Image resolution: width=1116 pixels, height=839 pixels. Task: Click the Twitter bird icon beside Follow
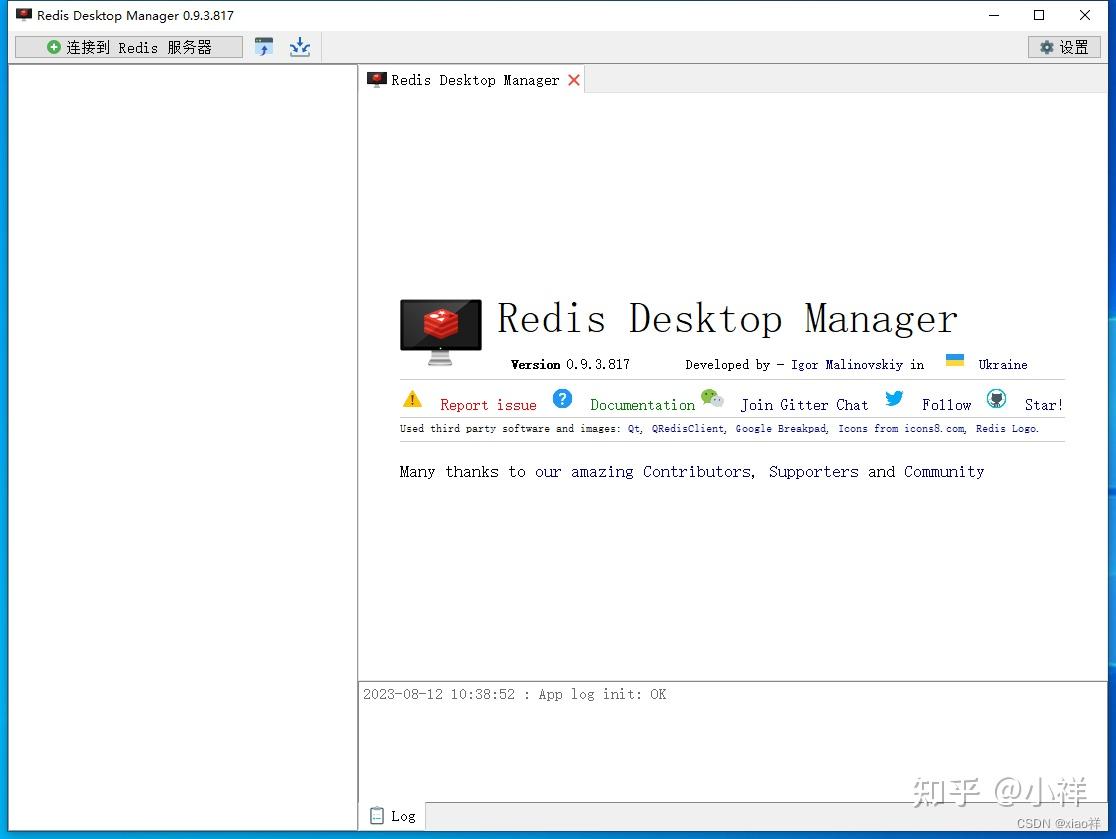[893, 398]
